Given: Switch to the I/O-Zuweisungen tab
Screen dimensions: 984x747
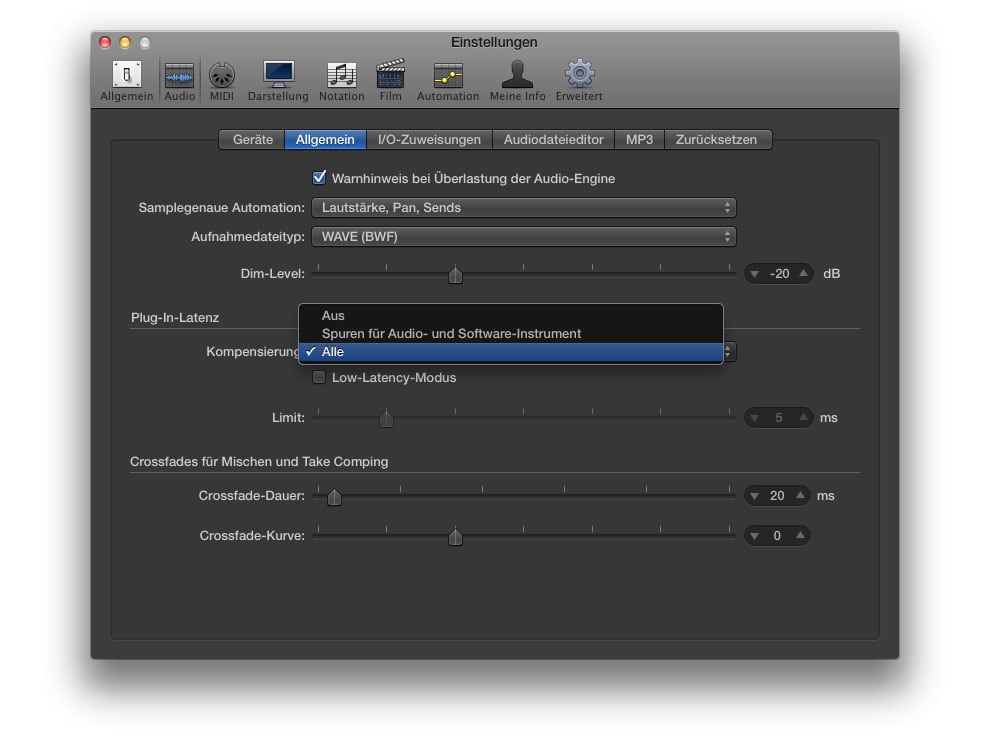Looking at the screenshot, I should [429, 139].
